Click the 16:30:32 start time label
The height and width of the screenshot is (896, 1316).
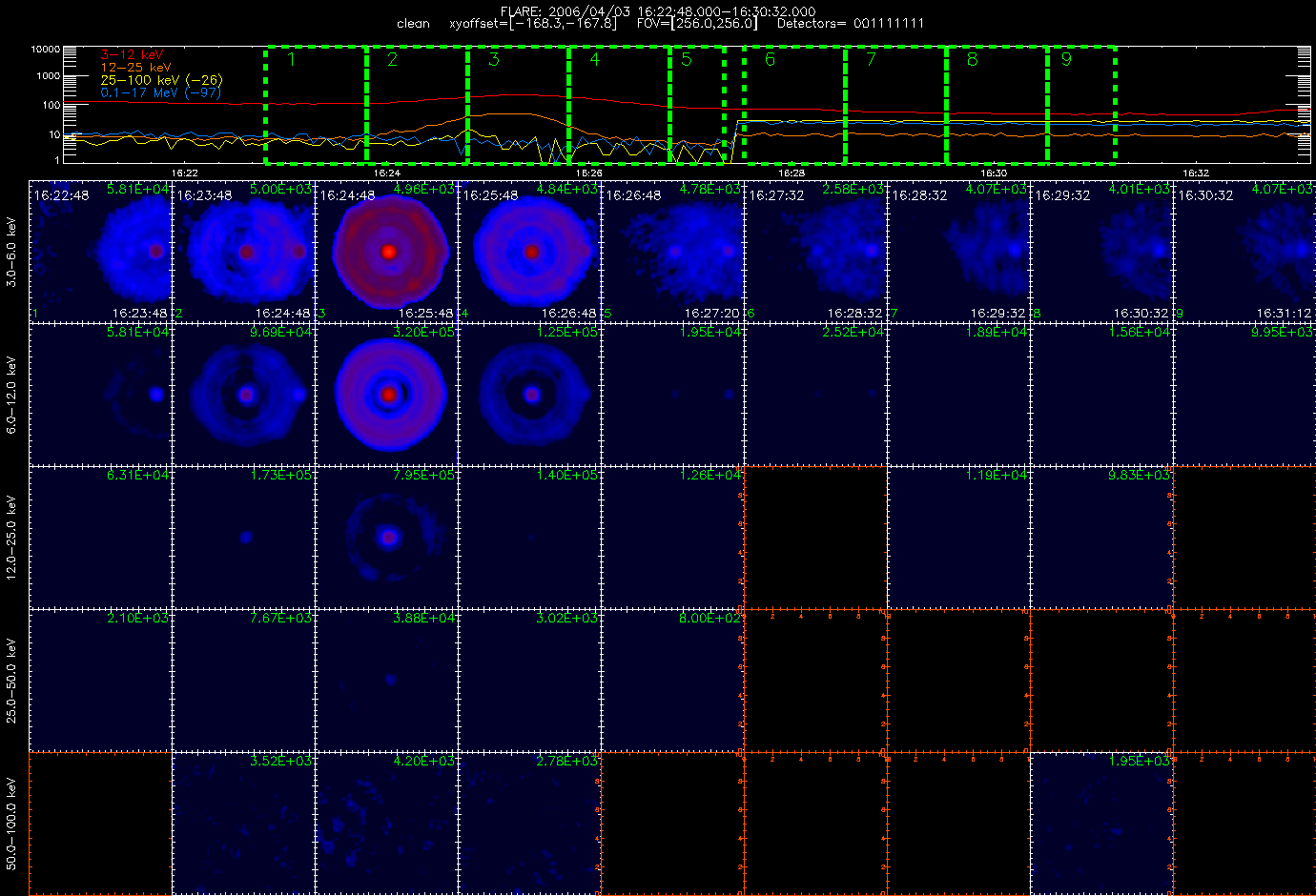tap(1205, 195)
